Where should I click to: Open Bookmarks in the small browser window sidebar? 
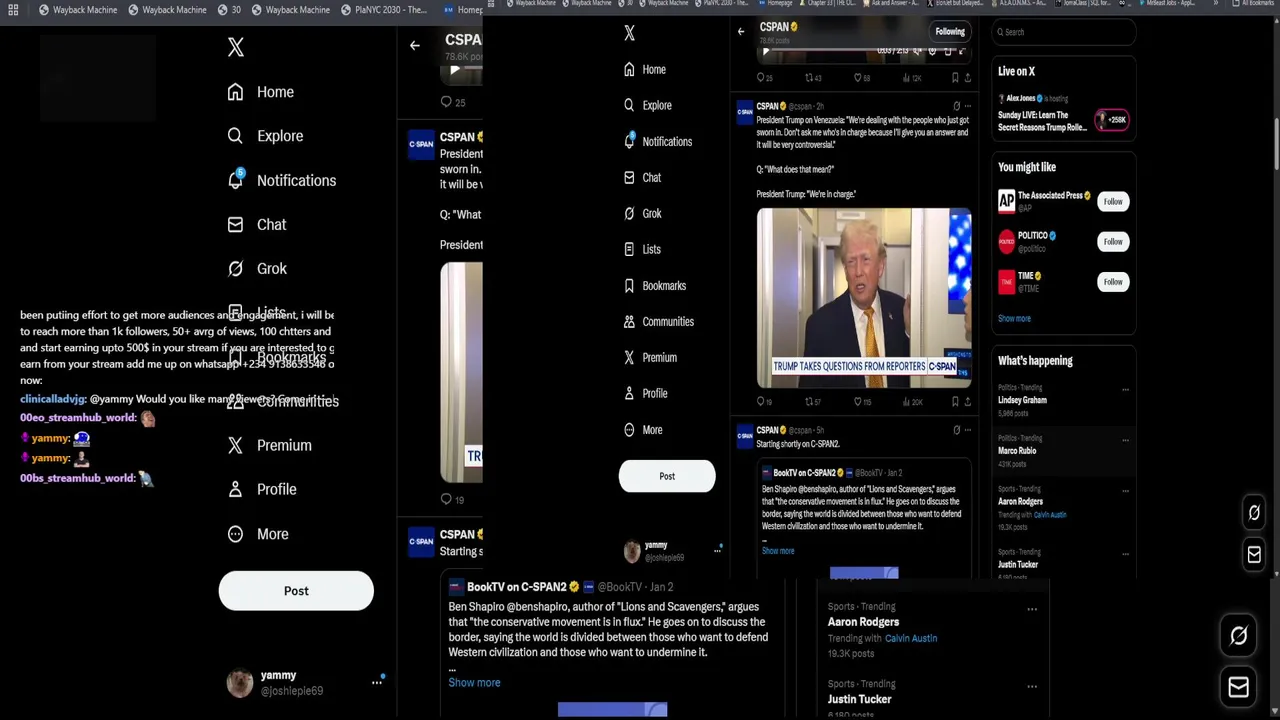click(x=654, y=285)
